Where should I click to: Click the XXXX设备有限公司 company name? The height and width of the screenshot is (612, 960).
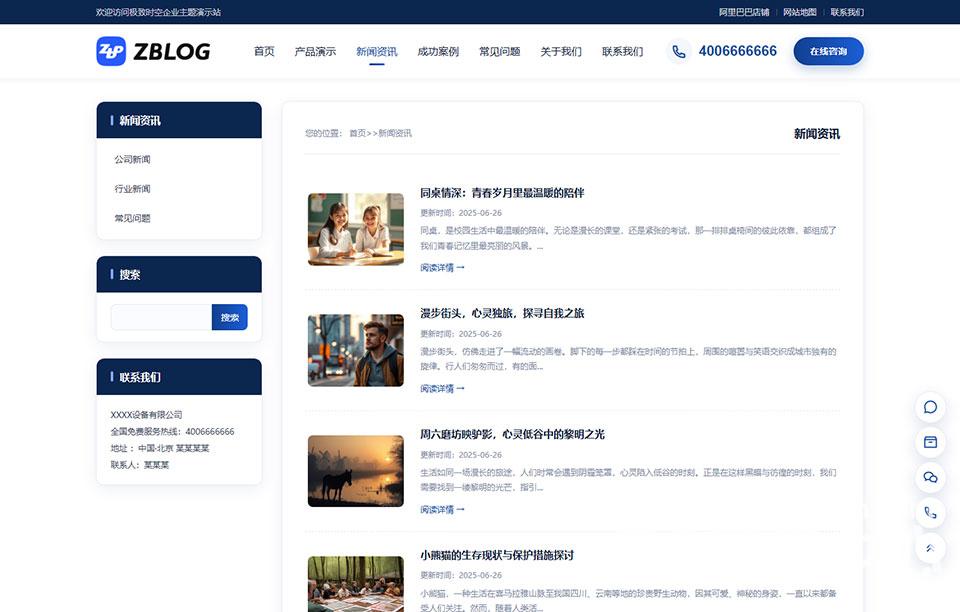click(146, 415)
